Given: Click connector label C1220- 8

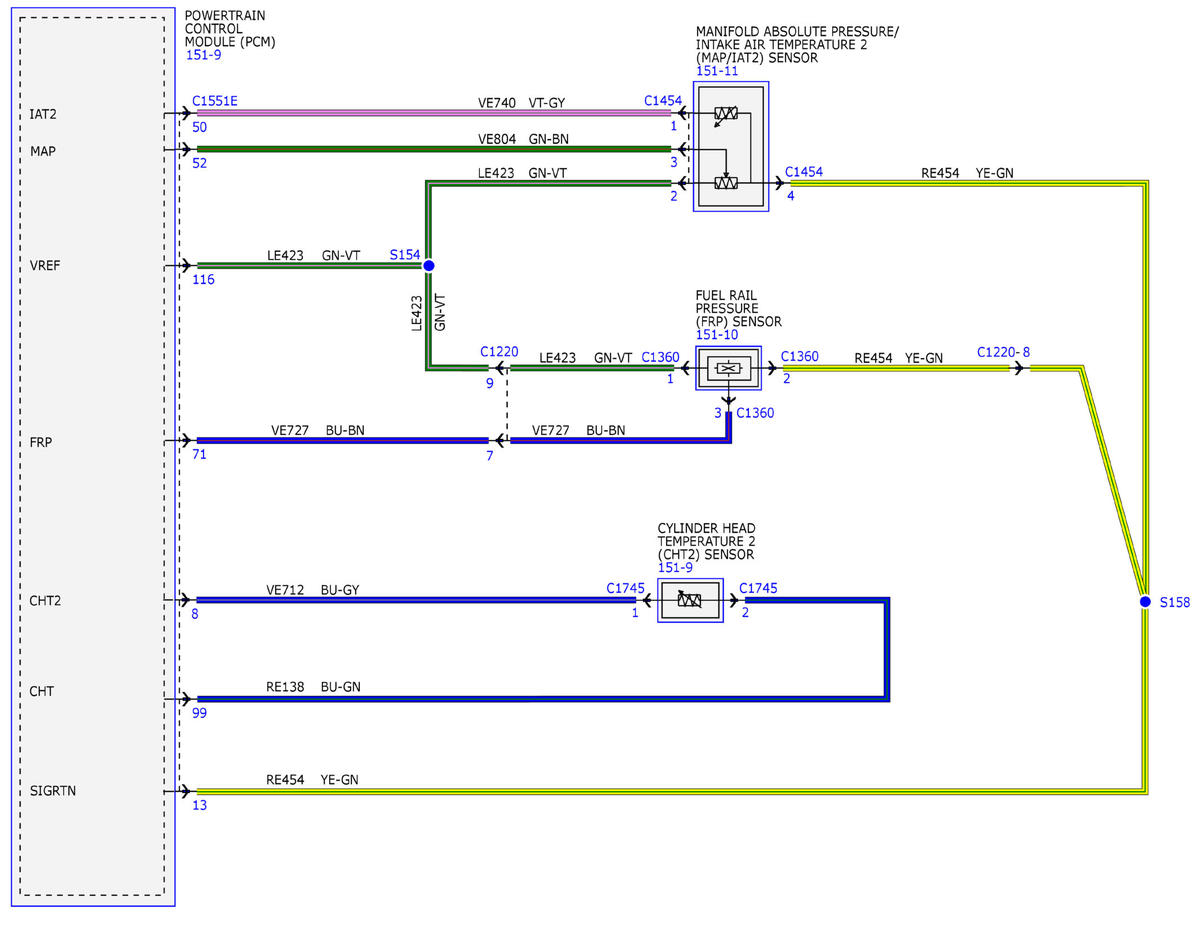Looking at the screenshot, I should [1003, 353].
